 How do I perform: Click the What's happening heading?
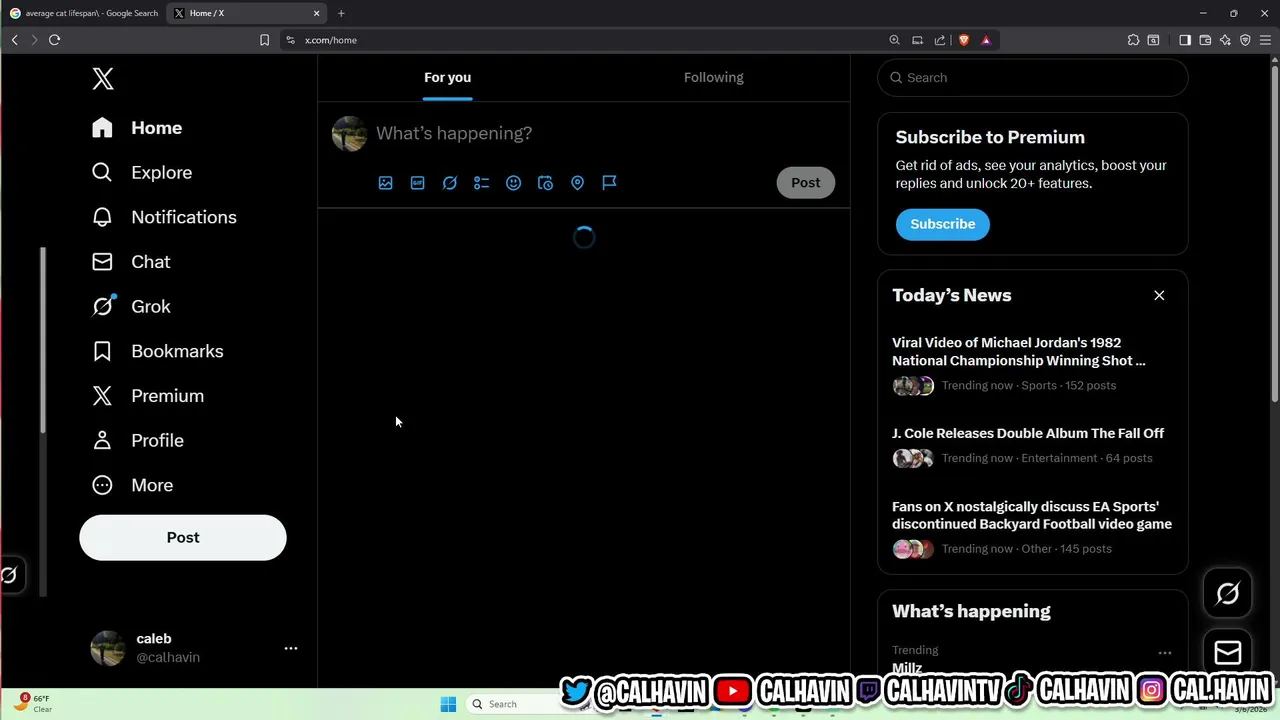click(971, 611)
